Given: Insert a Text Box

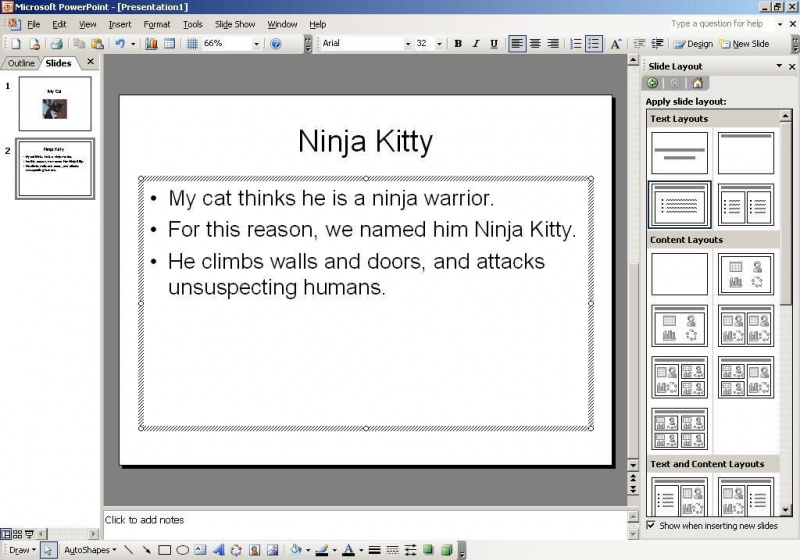Looking at the screenshot, I should tap(201, 550).
